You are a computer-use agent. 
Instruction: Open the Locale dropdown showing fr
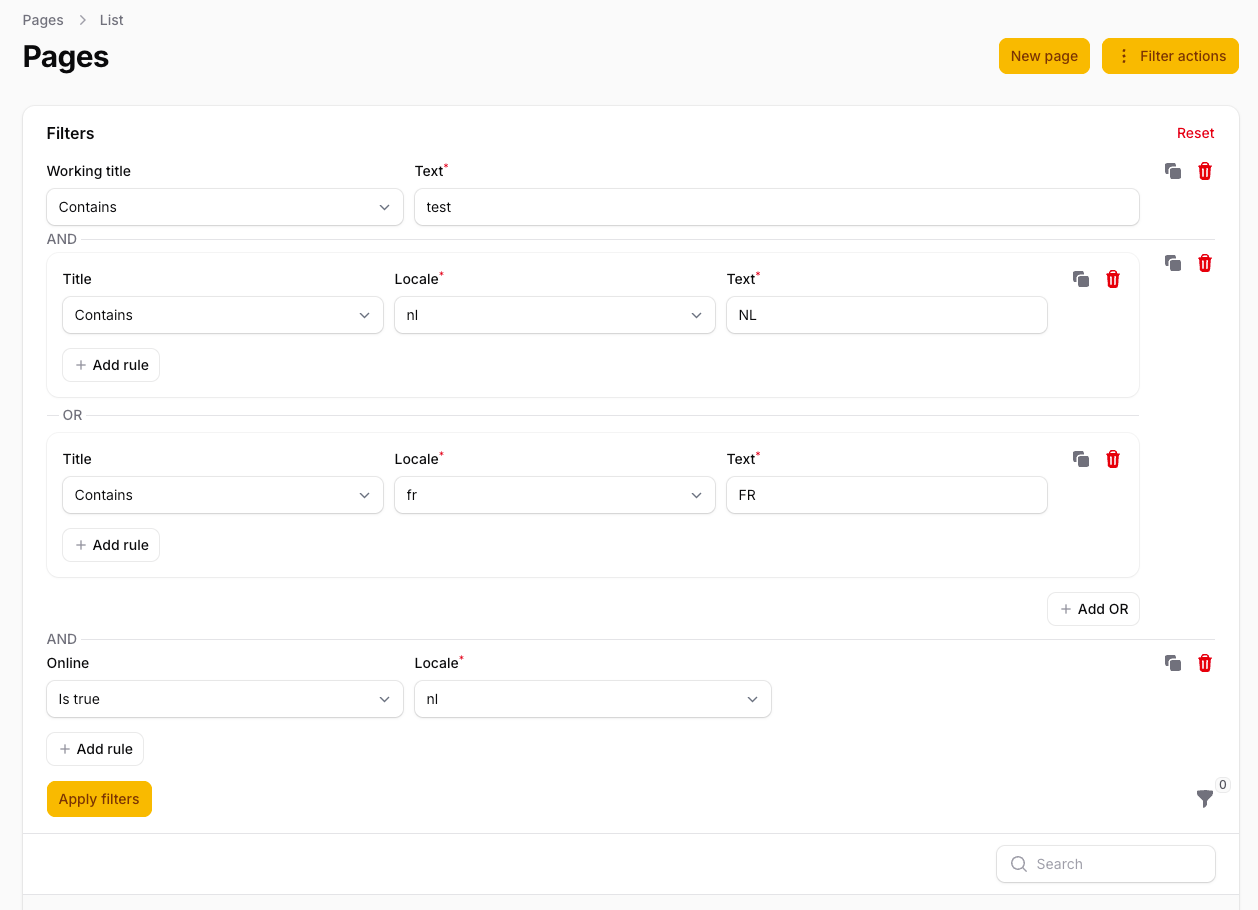554,495
